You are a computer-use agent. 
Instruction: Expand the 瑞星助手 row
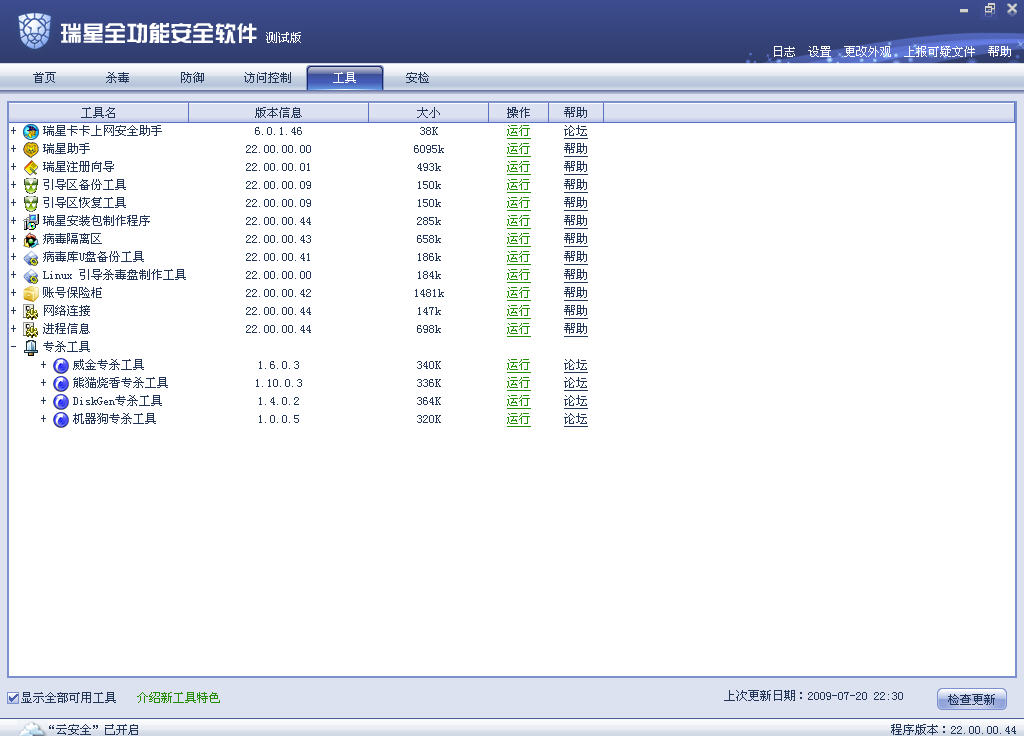(x=13, y=149)
